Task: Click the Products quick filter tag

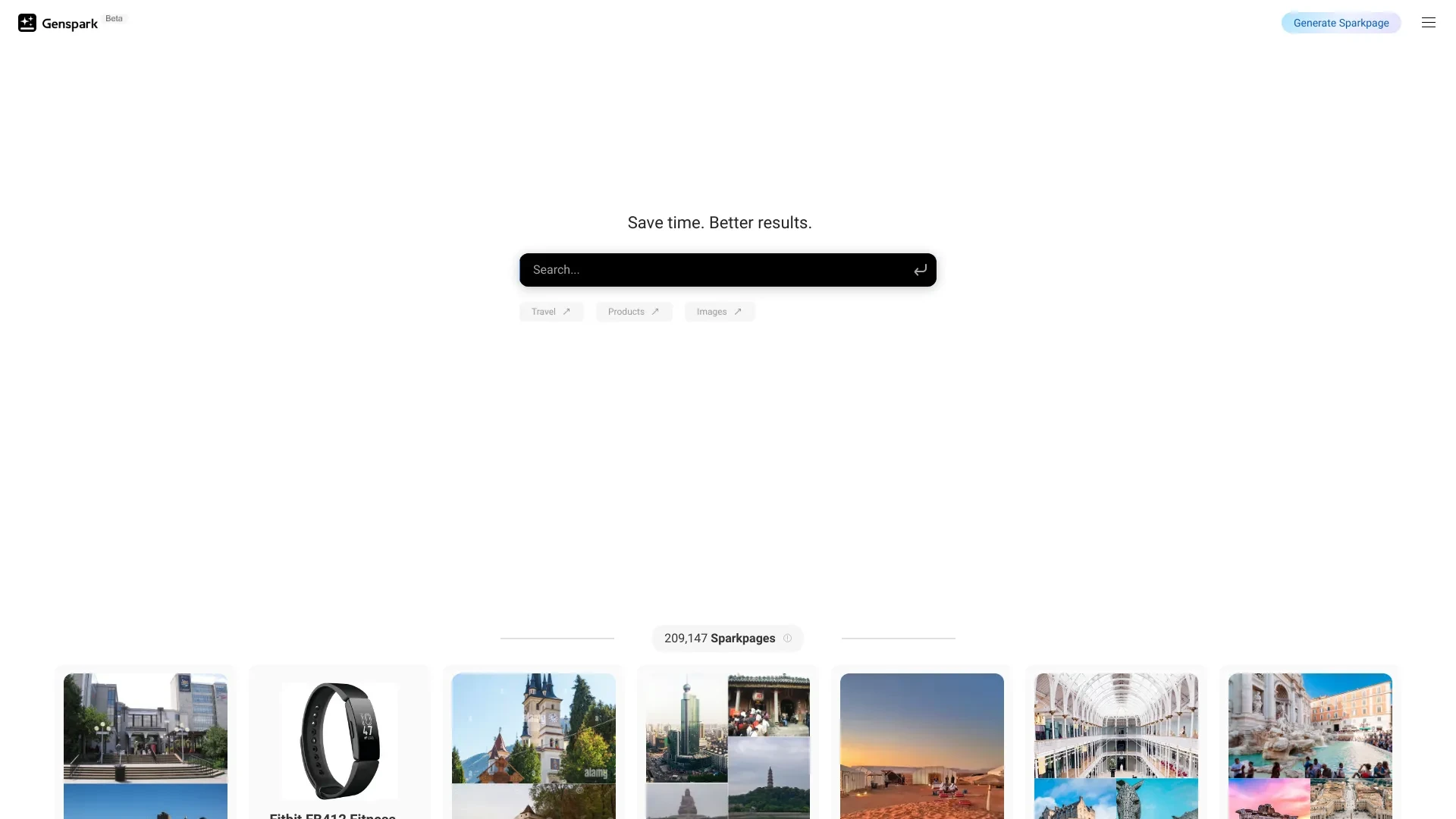Action: tap(634, 311)
